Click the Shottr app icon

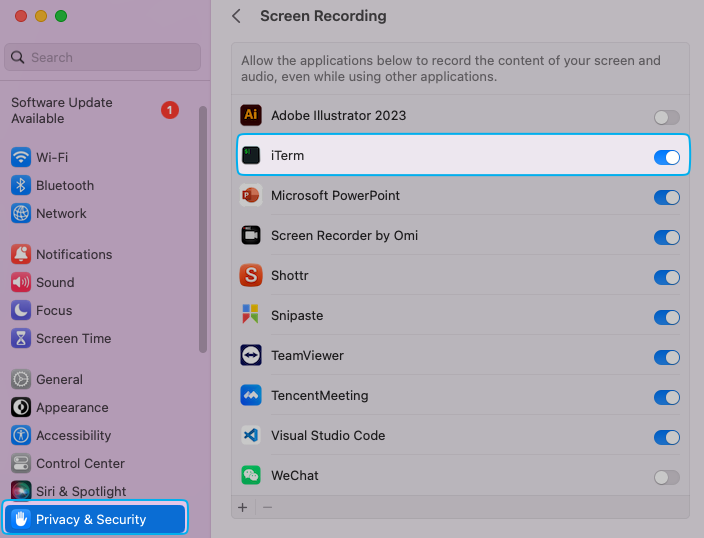pos(251,276)
